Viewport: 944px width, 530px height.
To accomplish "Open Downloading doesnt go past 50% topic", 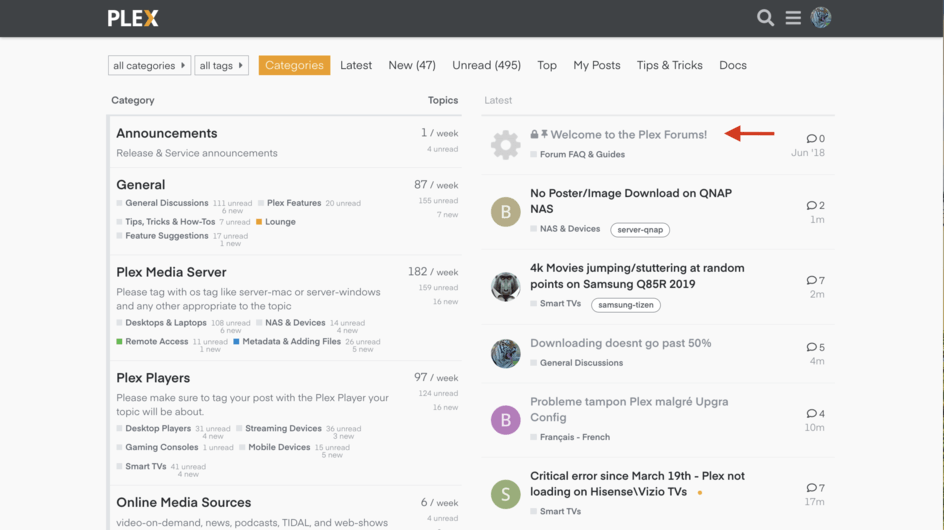I will [621, 343].
